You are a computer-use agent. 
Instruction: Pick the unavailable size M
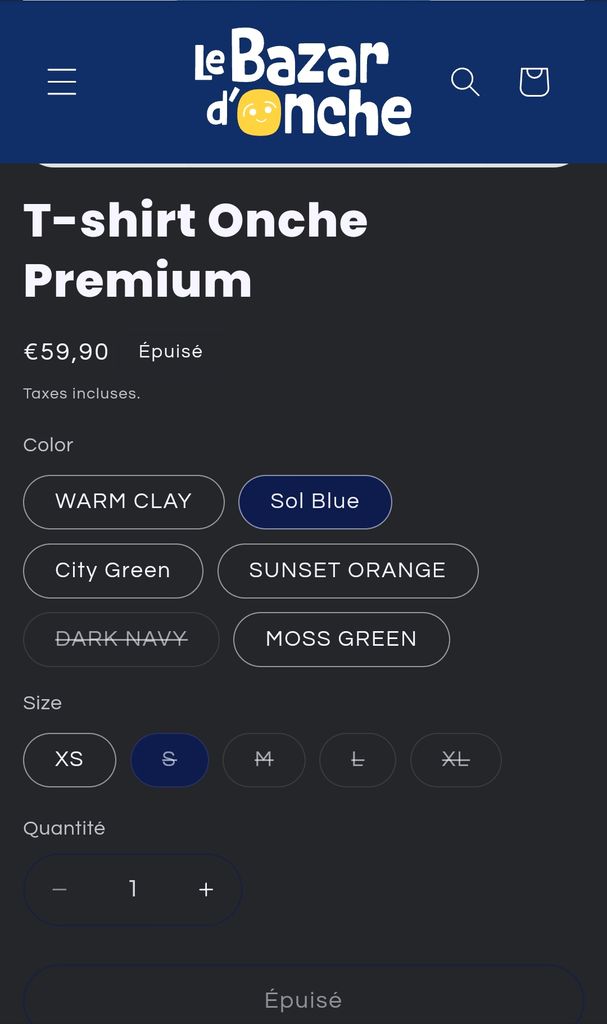coord(264,759)
